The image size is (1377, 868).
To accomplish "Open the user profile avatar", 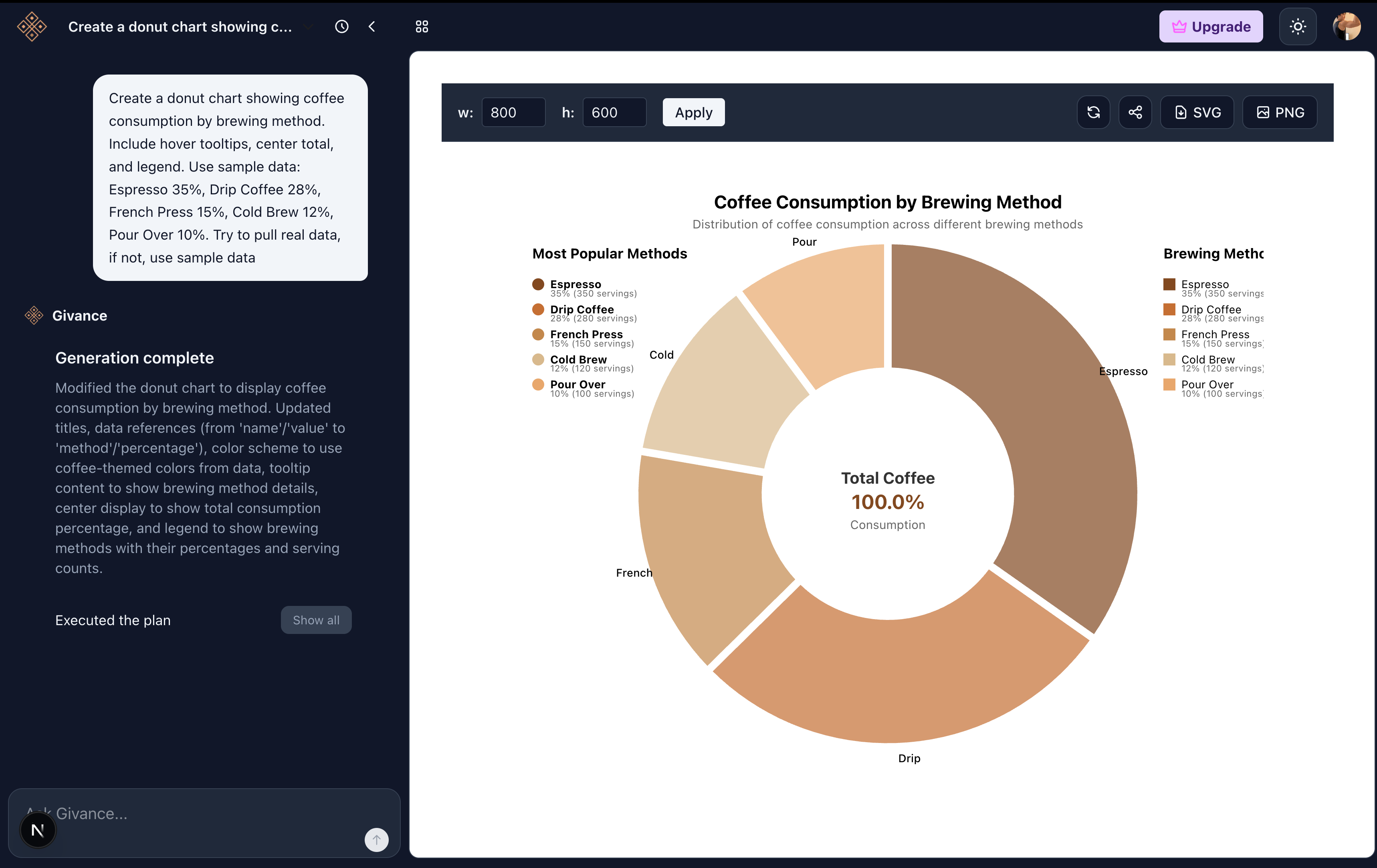I will coord(1346,27).
